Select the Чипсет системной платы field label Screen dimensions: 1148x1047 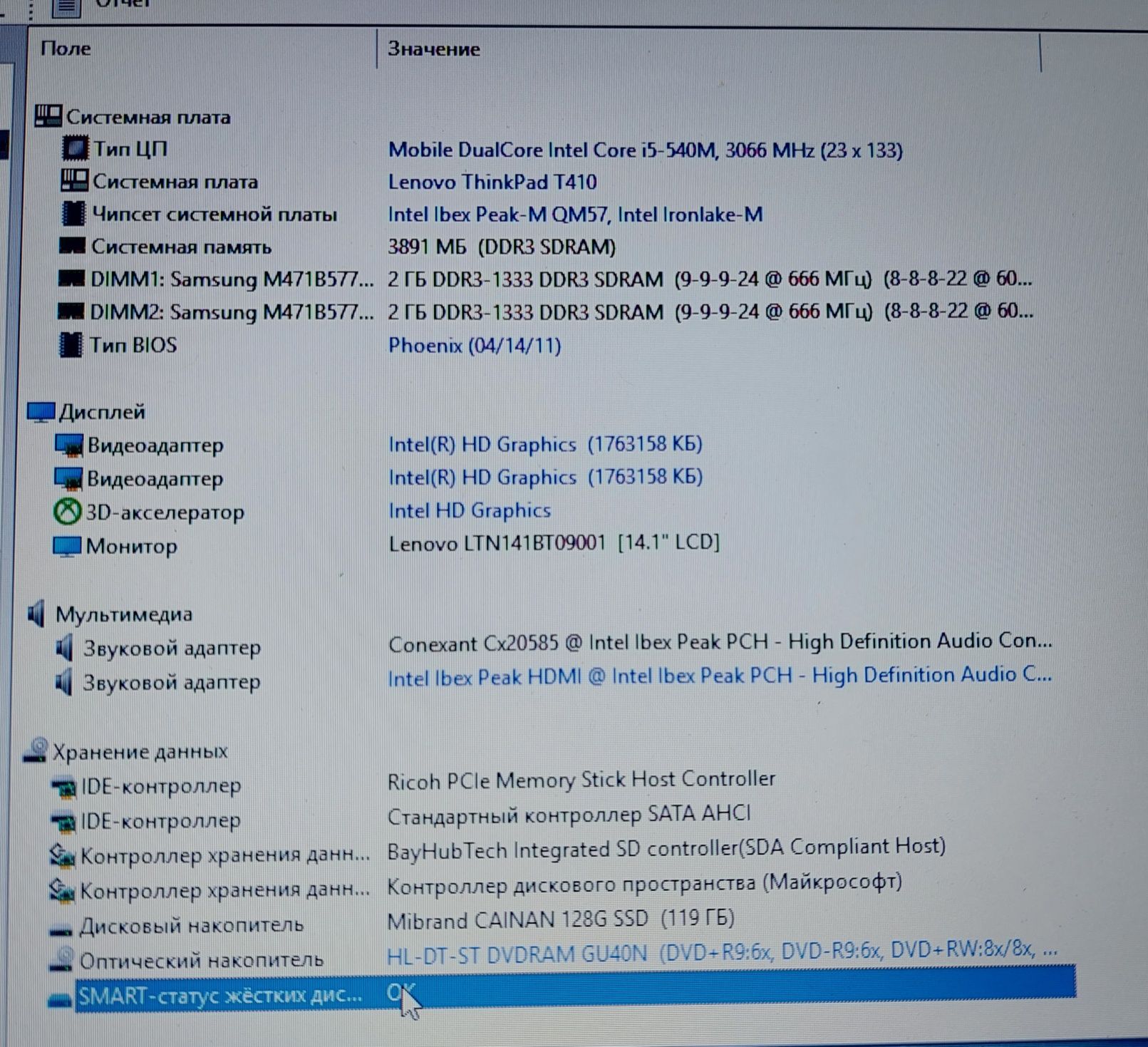[x=214, y=214]
